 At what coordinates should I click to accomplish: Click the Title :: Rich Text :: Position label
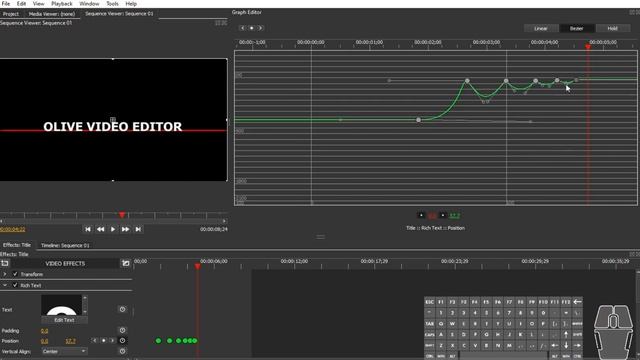coord(435,228)
